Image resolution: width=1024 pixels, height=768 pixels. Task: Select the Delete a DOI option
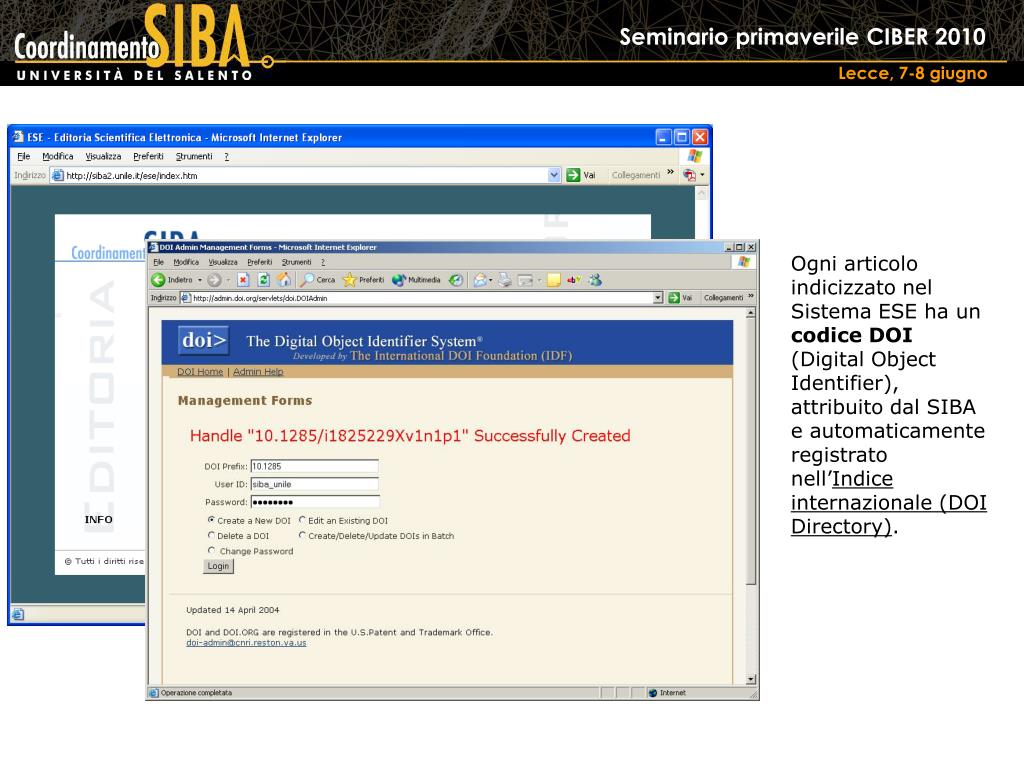click(x=211, y=535)
